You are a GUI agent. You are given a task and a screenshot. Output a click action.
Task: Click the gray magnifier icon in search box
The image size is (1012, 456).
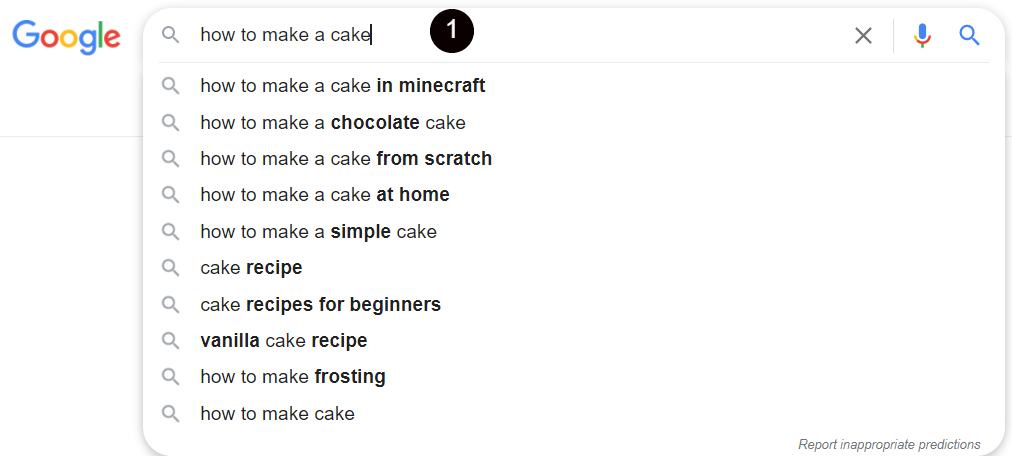[x=170, y=35]
